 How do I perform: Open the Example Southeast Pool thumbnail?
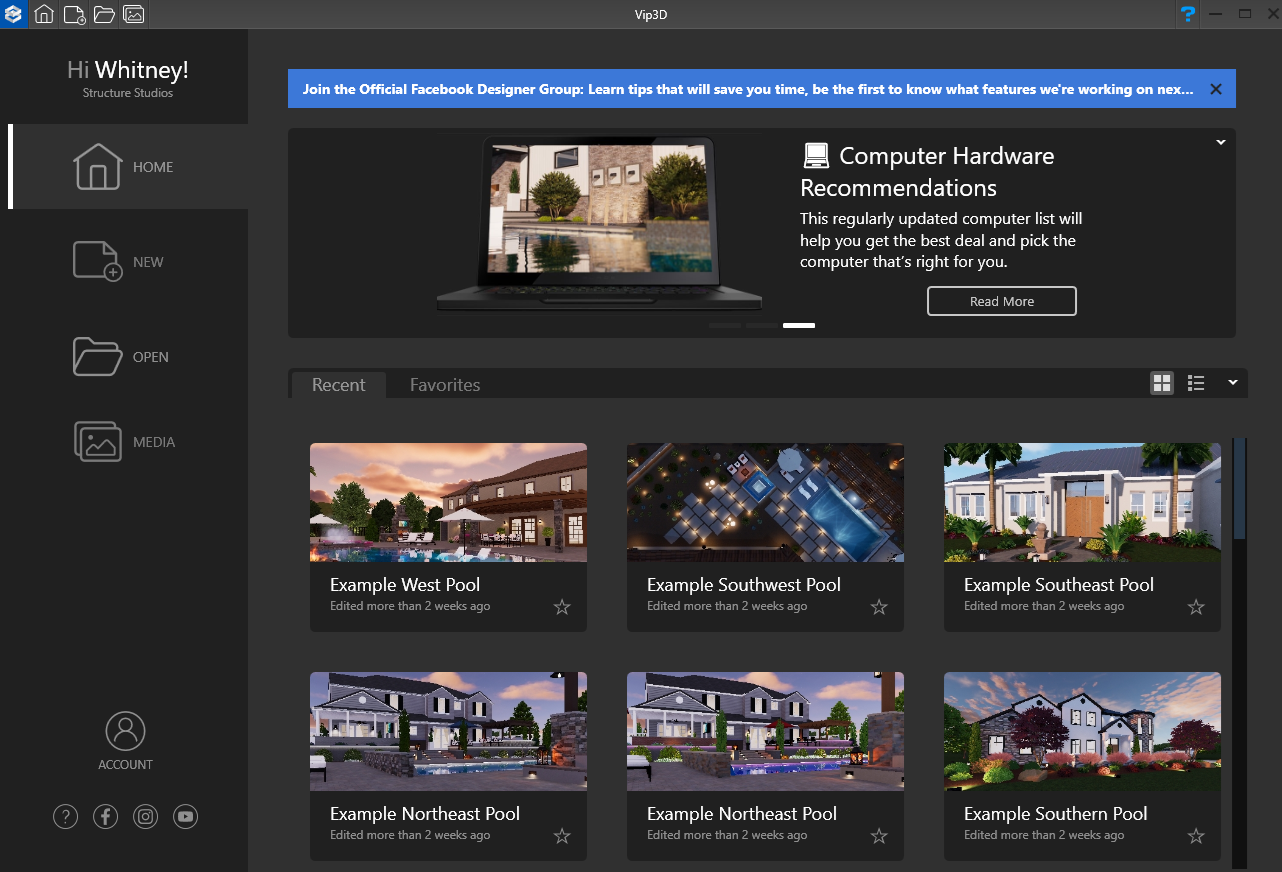1082,502
